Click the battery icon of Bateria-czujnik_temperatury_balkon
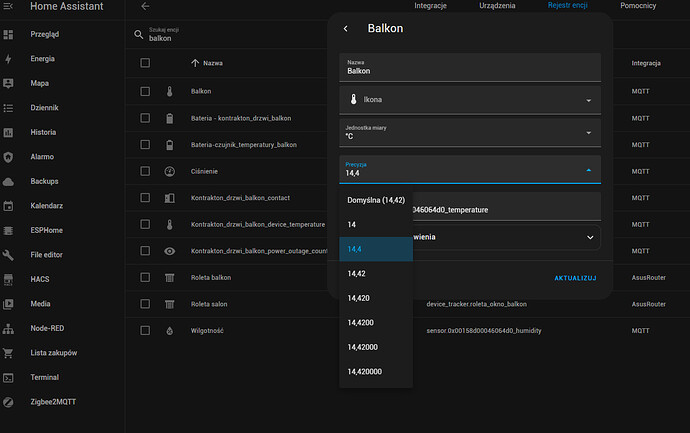Screen dimensions: 690x433 click(169, 145)
